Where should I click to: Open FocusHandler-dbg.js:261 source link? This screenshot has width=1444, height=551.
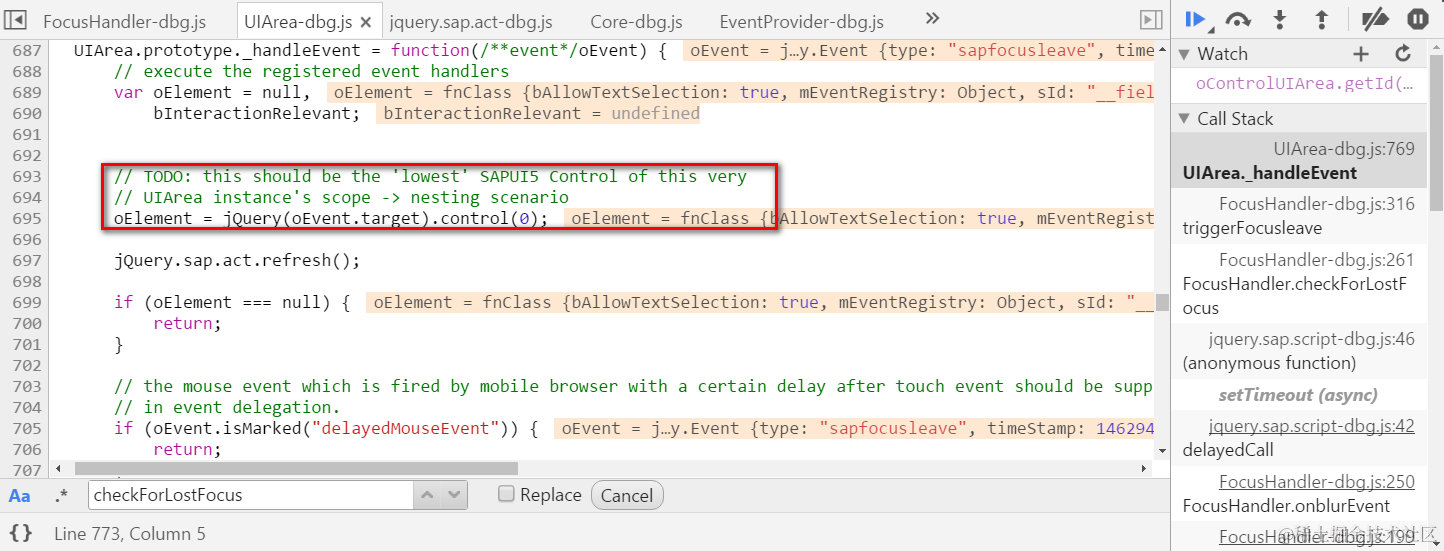coord(1317,260)
